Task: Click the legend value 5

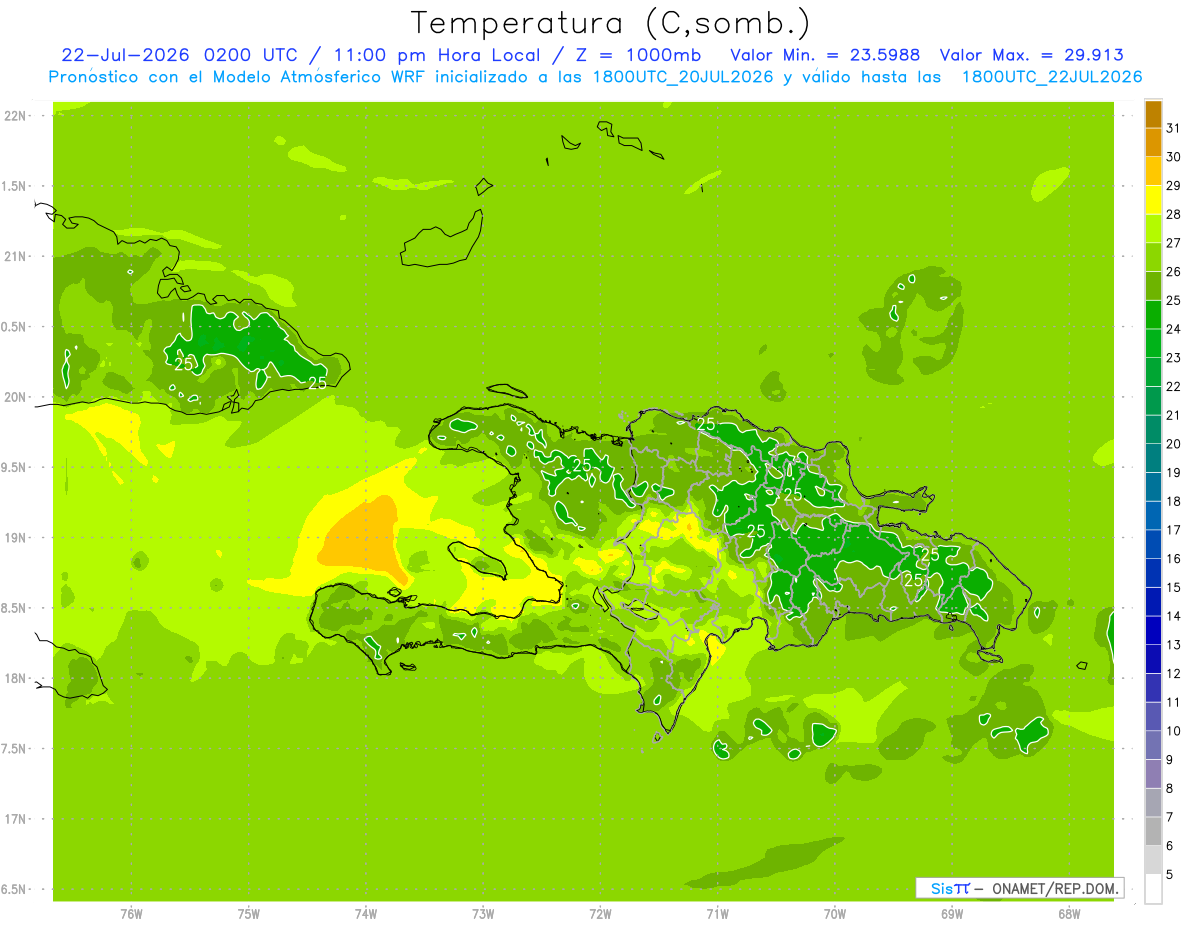Action: pyautogui.click(x=1170, y=874)
